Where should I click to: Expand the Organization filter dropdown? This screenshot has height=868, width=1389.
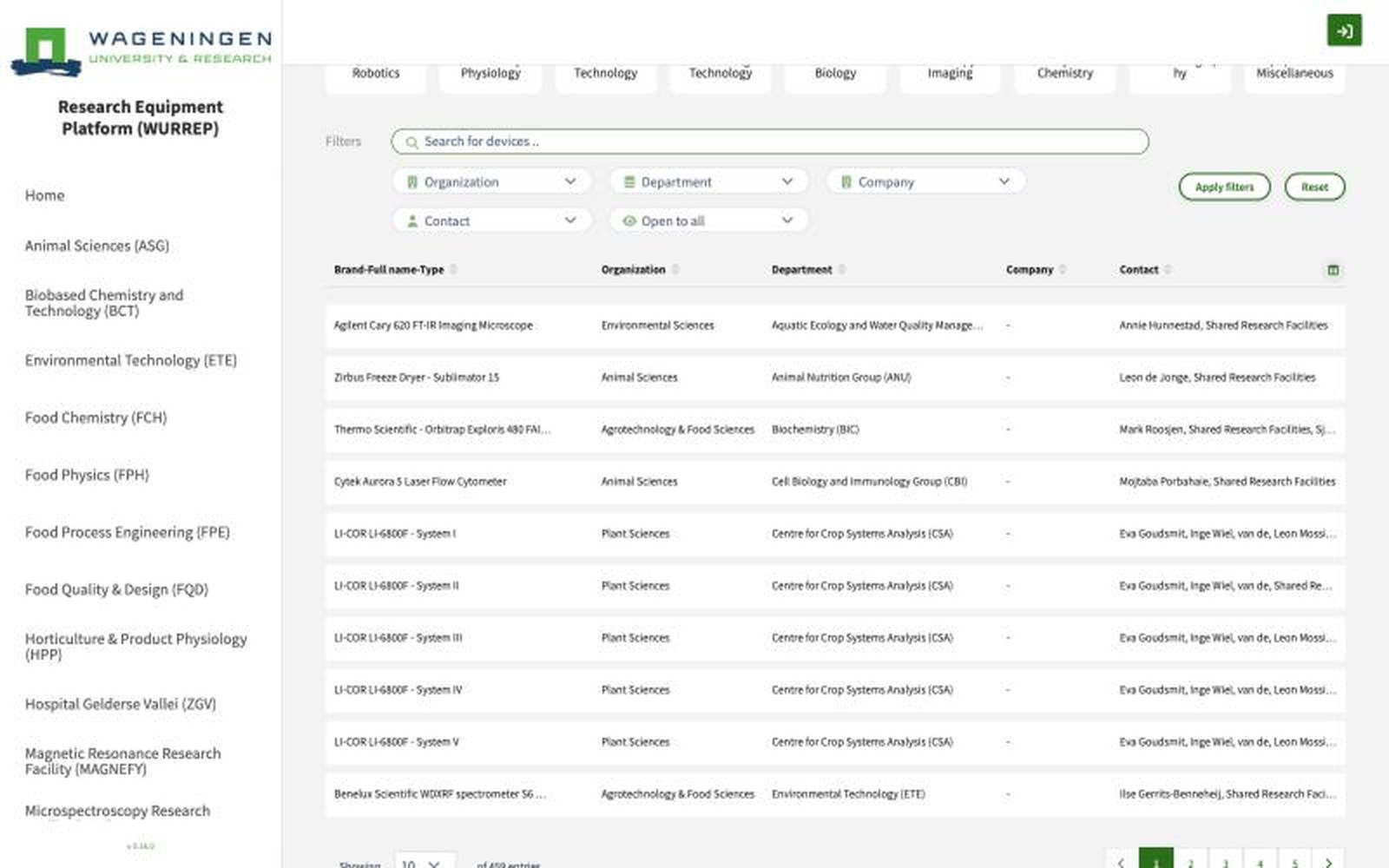(x=491, y=182)
